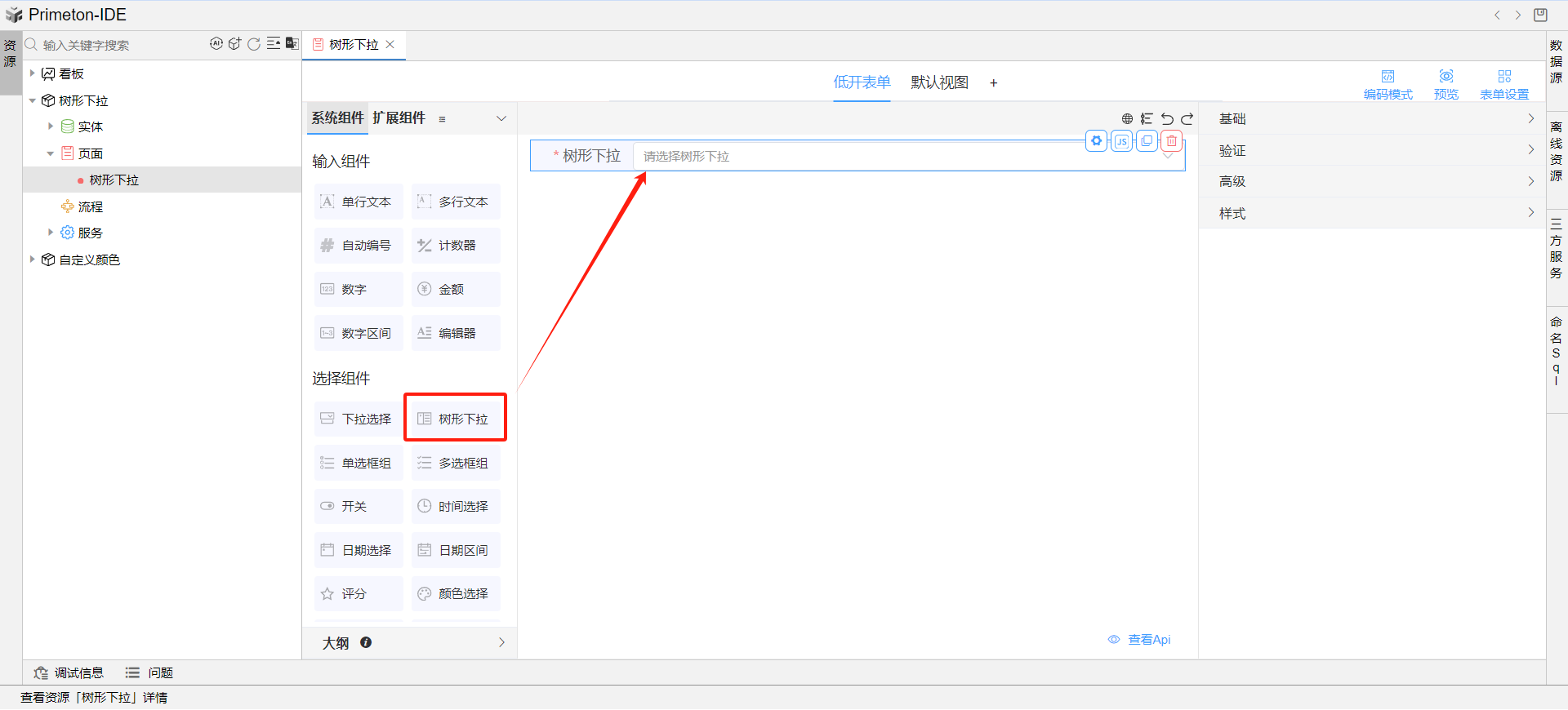The width and height of the screenshot is (1568, 710).
Task: Click the copy icon on the selected field
Action: (1147, 141)
